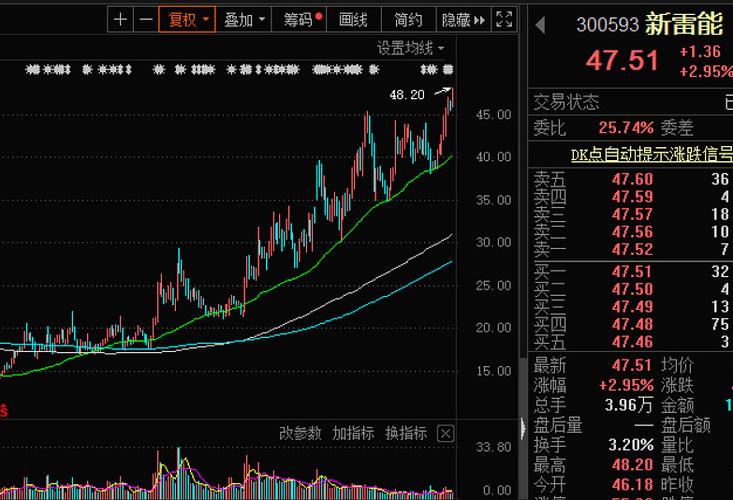The height and width of the screenshot is (500, 733).
Task: Click the red 筹码 notification dot
Action: point(319,16)
